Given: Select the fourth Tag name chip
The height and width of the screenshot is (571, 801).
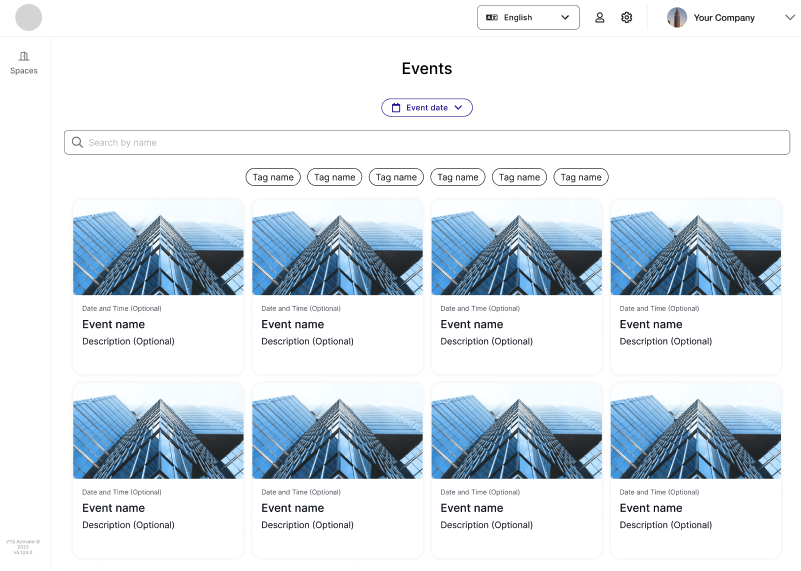Looking at the screenshot, I should 458,177.
